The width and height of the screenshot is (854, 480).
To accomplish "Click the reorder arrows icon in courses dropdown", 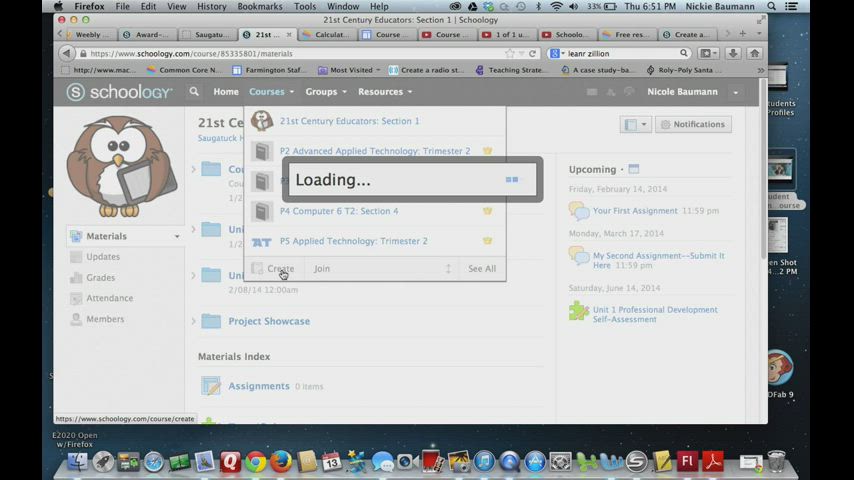I will [x=448, y=269].
